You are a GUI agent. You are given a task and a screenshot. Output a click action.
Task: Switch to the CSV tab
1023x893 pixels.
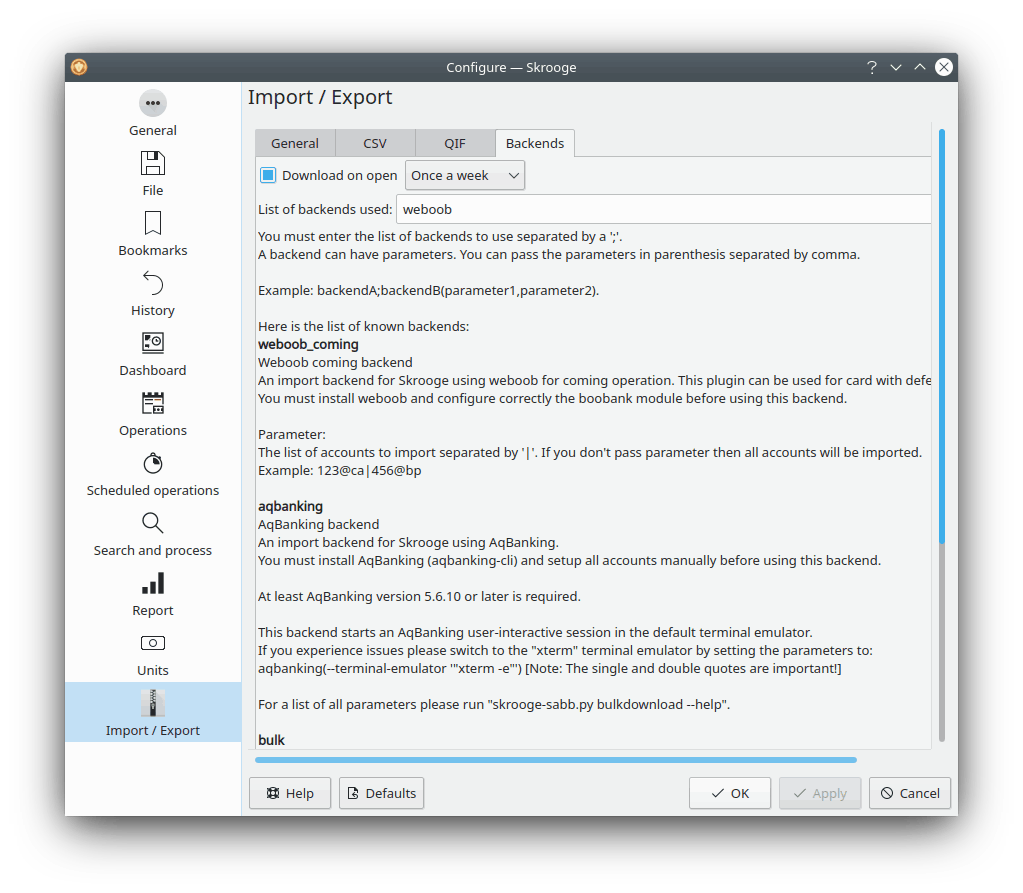(x=375, y=144)
